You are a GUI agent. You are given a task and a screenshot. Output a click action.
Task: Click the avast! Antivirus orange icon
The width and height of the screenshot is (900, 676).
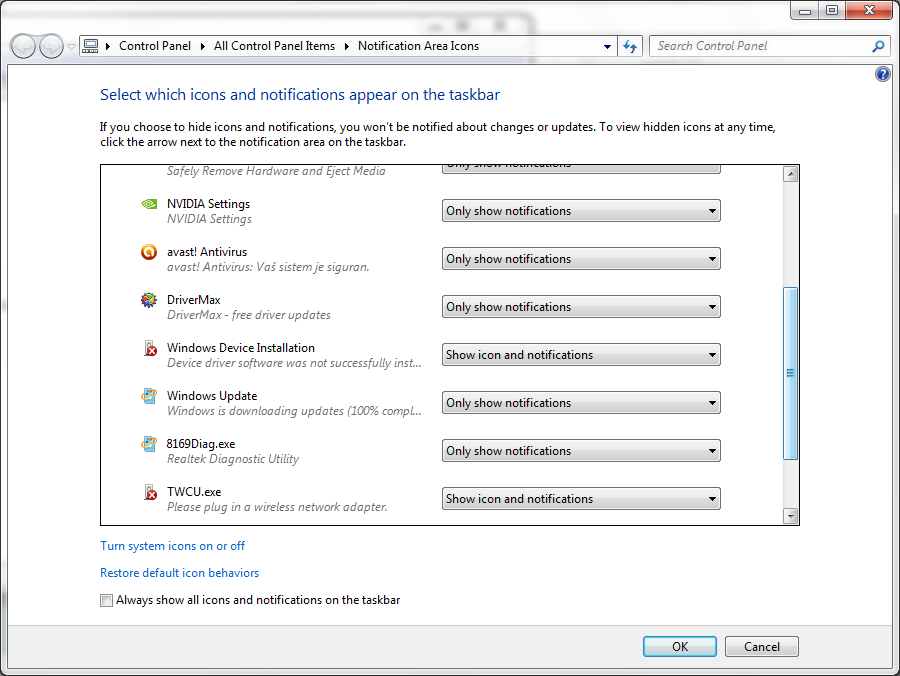point(149,252)
